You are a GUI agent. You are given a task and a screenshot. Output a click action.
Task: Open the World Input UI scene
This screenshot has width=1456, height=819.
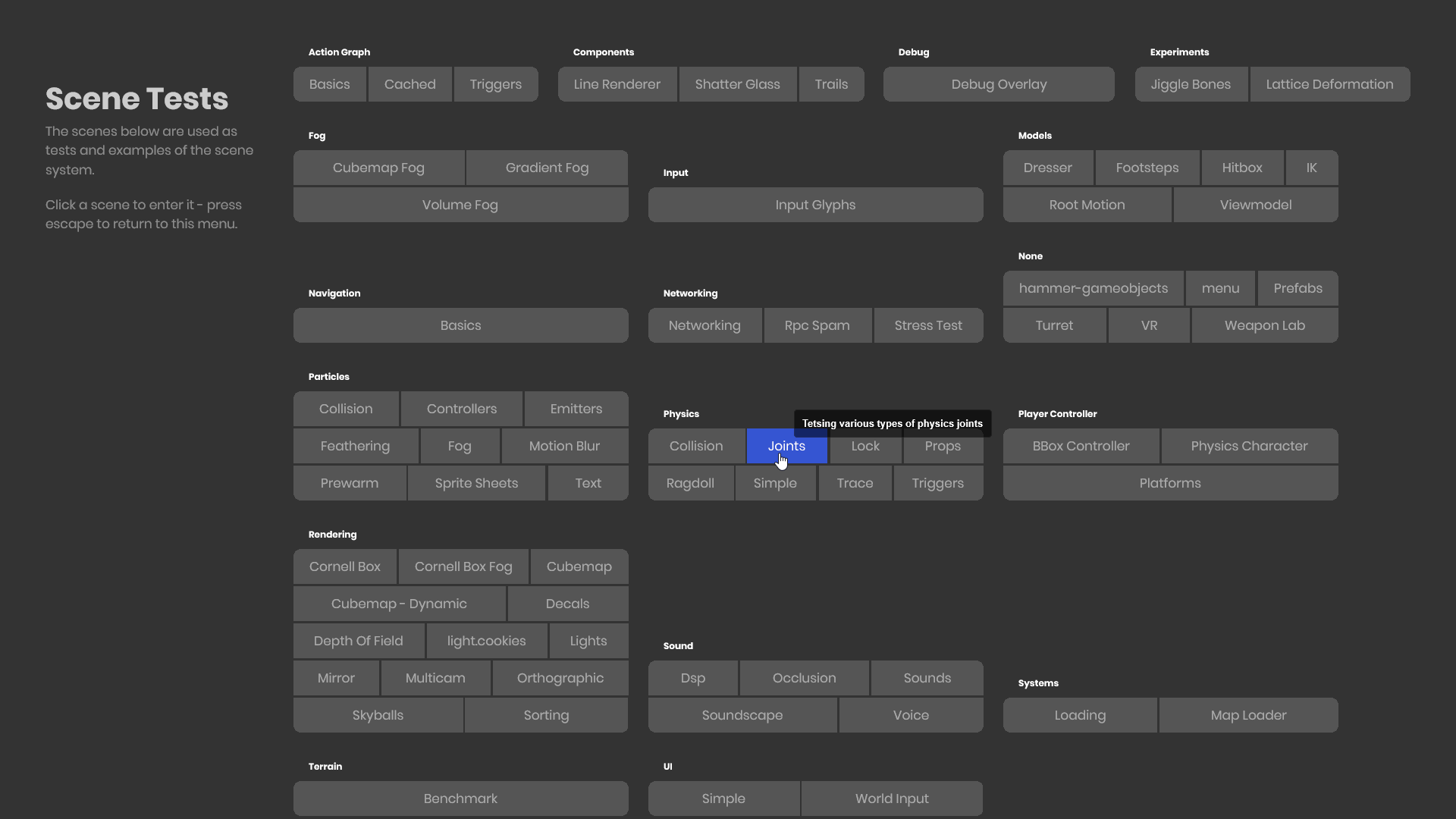(891, 799)
